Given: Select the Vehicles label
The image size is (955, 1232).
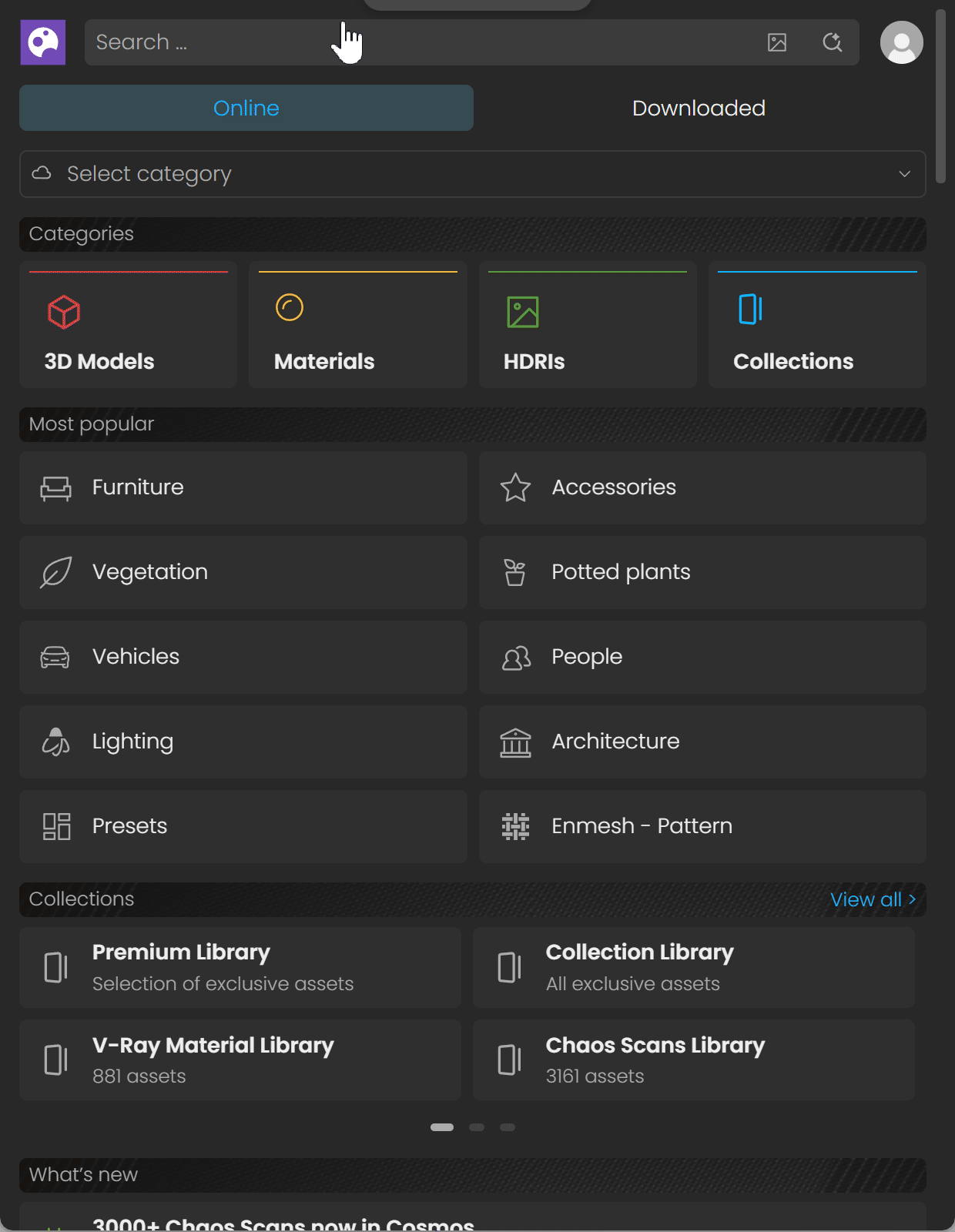Looking at the screenshot, I should click(x=136, y=657).
